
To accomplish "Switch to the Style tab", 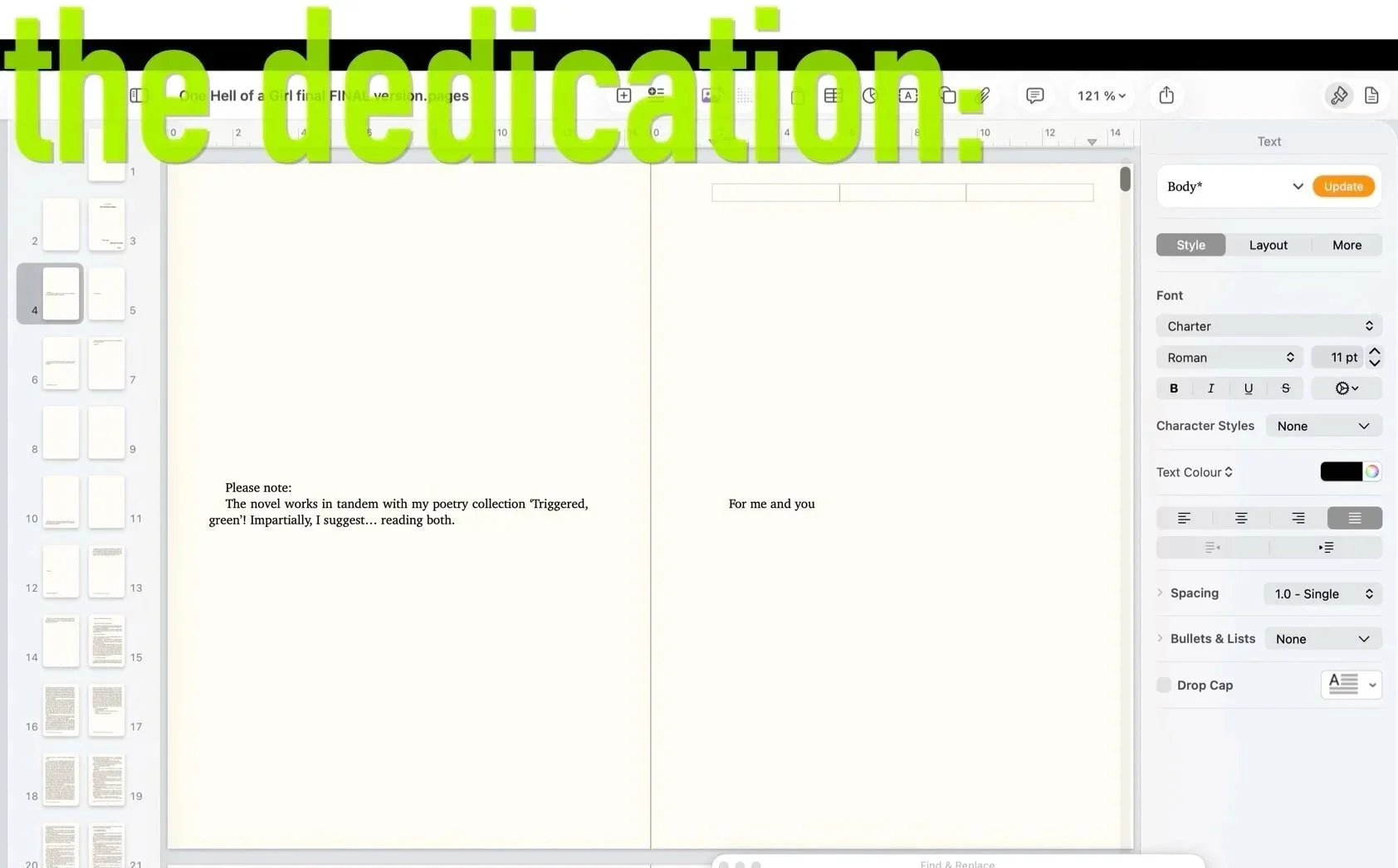I will pos(1190,245).
